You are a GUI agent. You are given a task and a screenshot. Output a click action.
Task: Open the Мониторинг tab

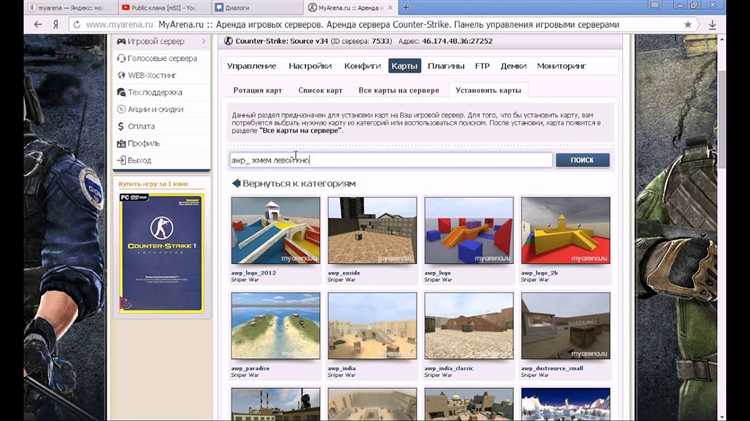click(x=561, y=66)
